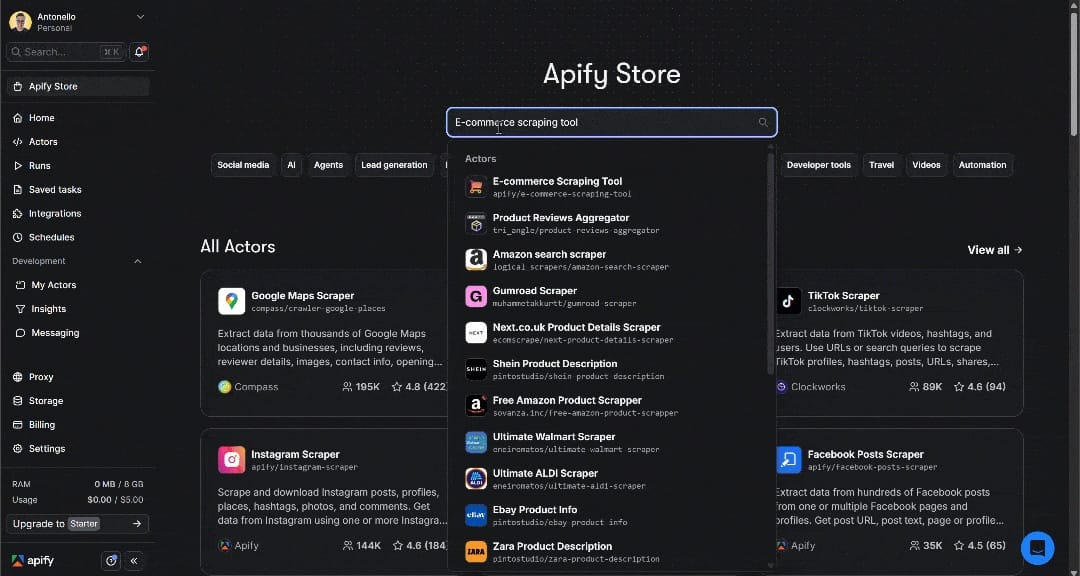Viewport: 1080px width, 576px height.
Task: Collapse the Development section chevron
Action: coord(137,261)
